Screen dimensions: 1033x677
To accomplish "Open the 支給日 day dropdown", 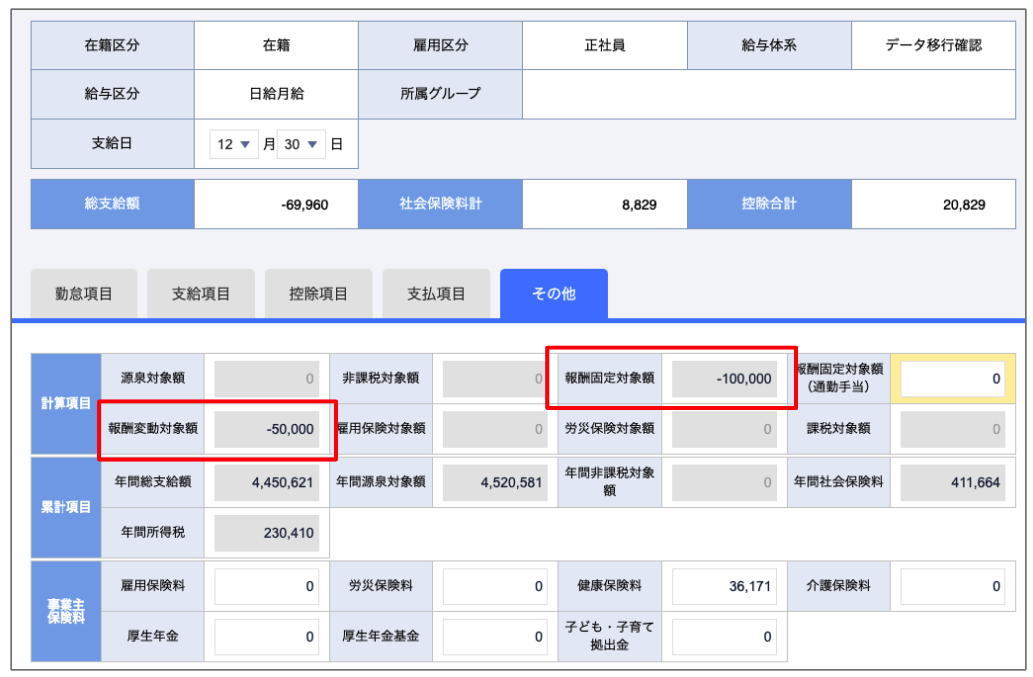I will click(x=302, y=145).
